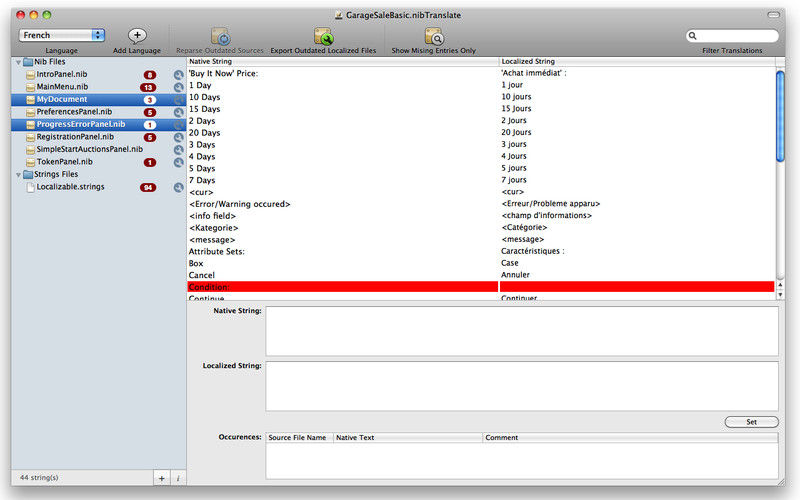Screen dimensions: 800x500
Task: Click the 13 badge on MainMenu.nib
Action: tap(148, 88)
